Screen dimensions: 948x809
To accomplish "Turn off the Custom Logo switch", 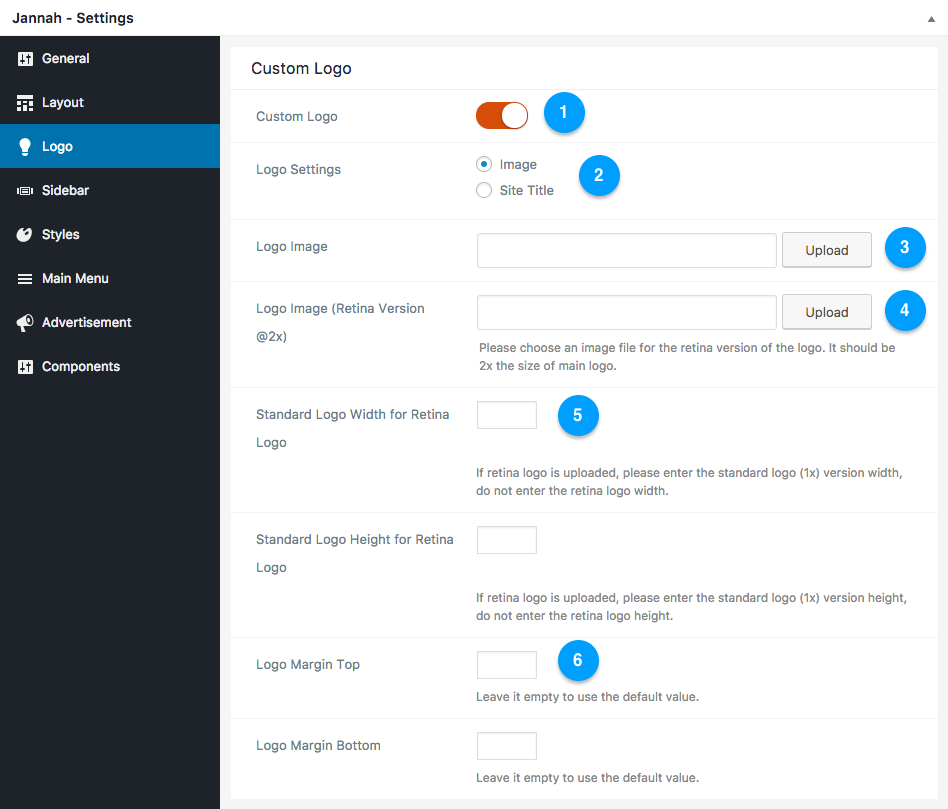I will (502, 115).
